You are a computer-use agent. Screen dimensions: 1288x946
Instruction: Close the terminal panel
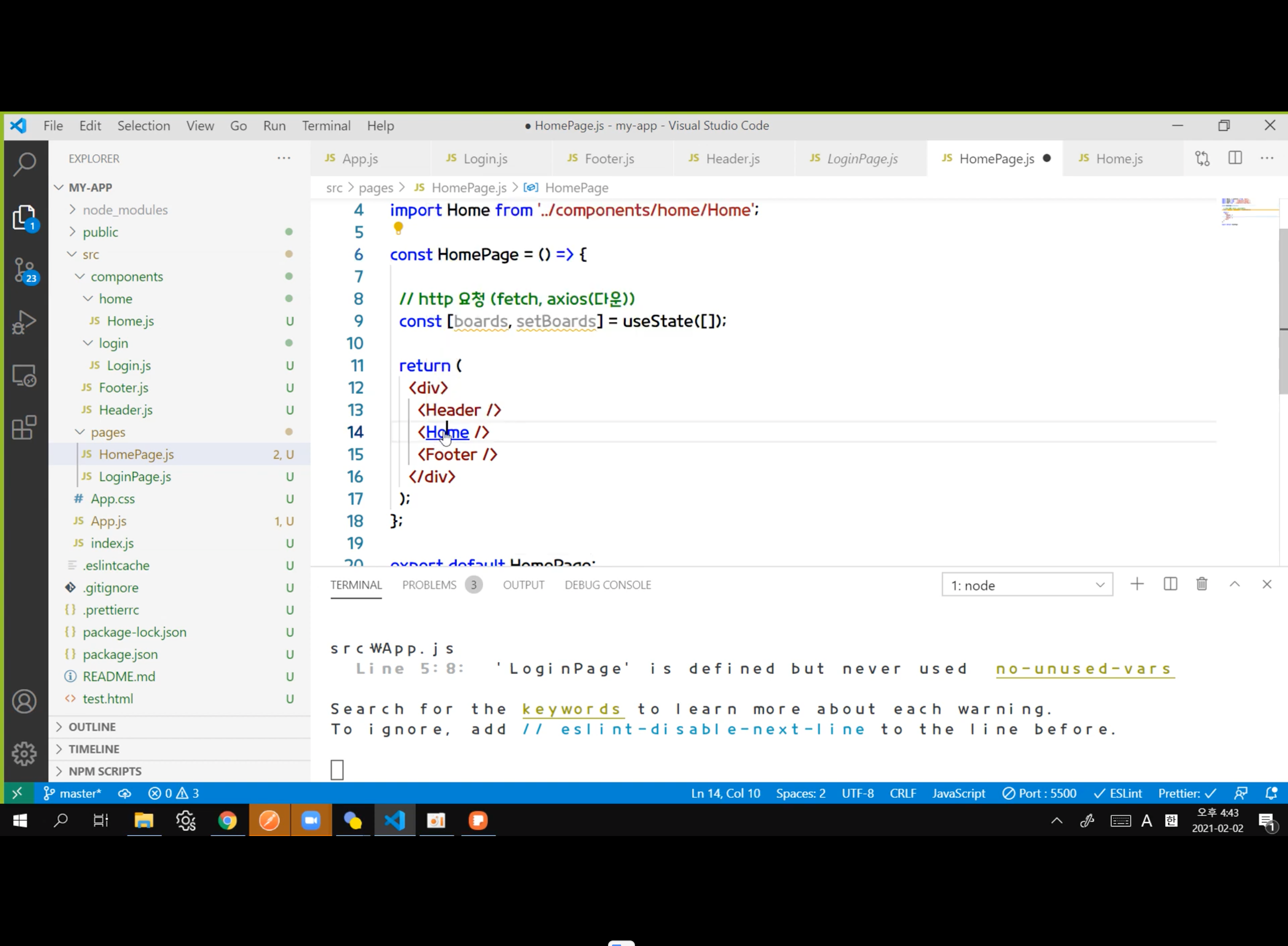click(1267, 584)
